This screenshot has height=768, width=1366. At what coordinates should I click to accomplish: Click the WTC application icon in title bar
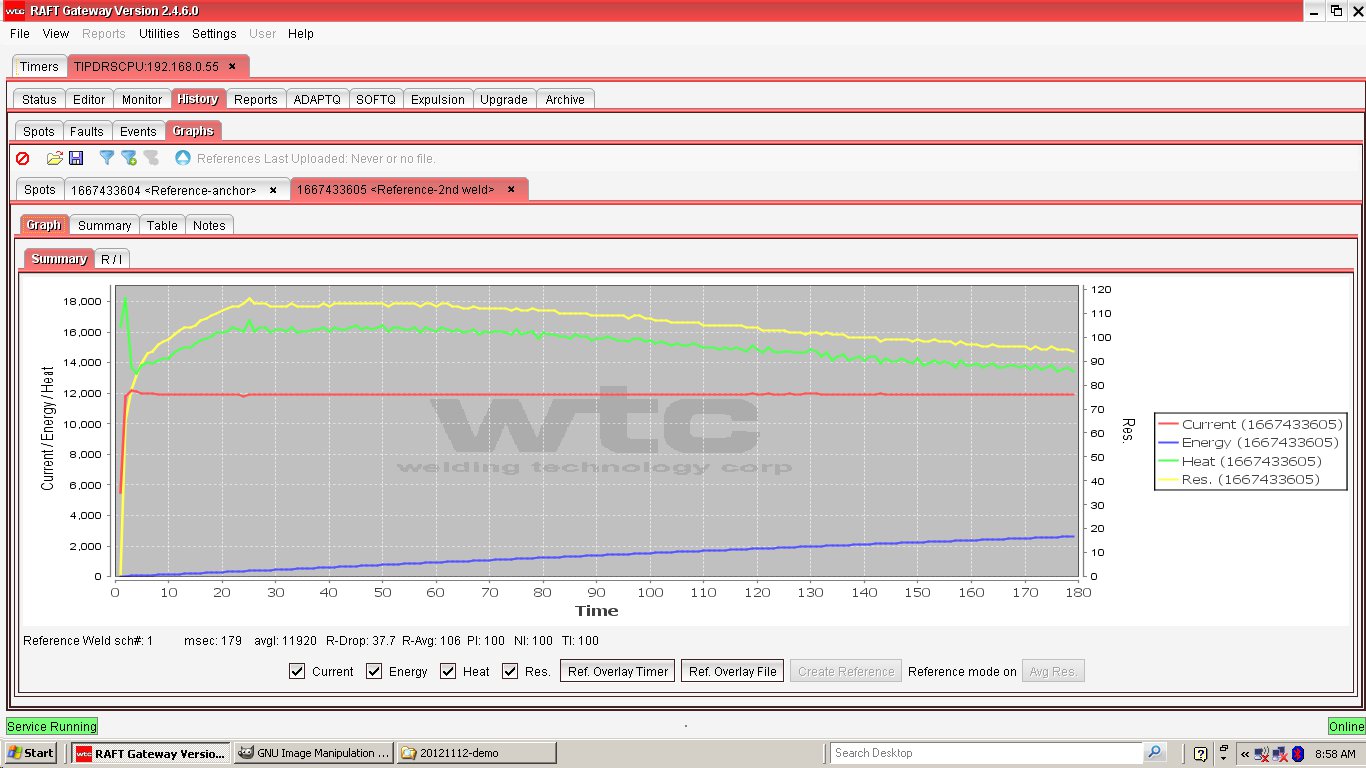tap(14, 11)
